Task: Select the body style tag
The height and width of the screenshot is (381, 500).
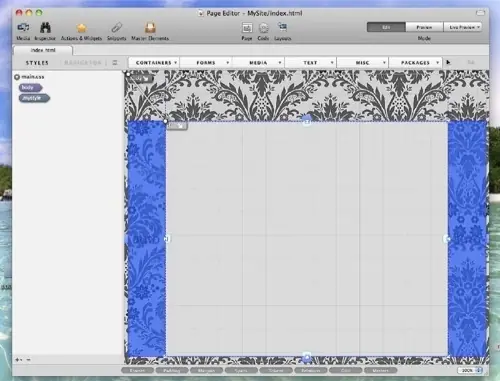Action: tap(31, 88)
